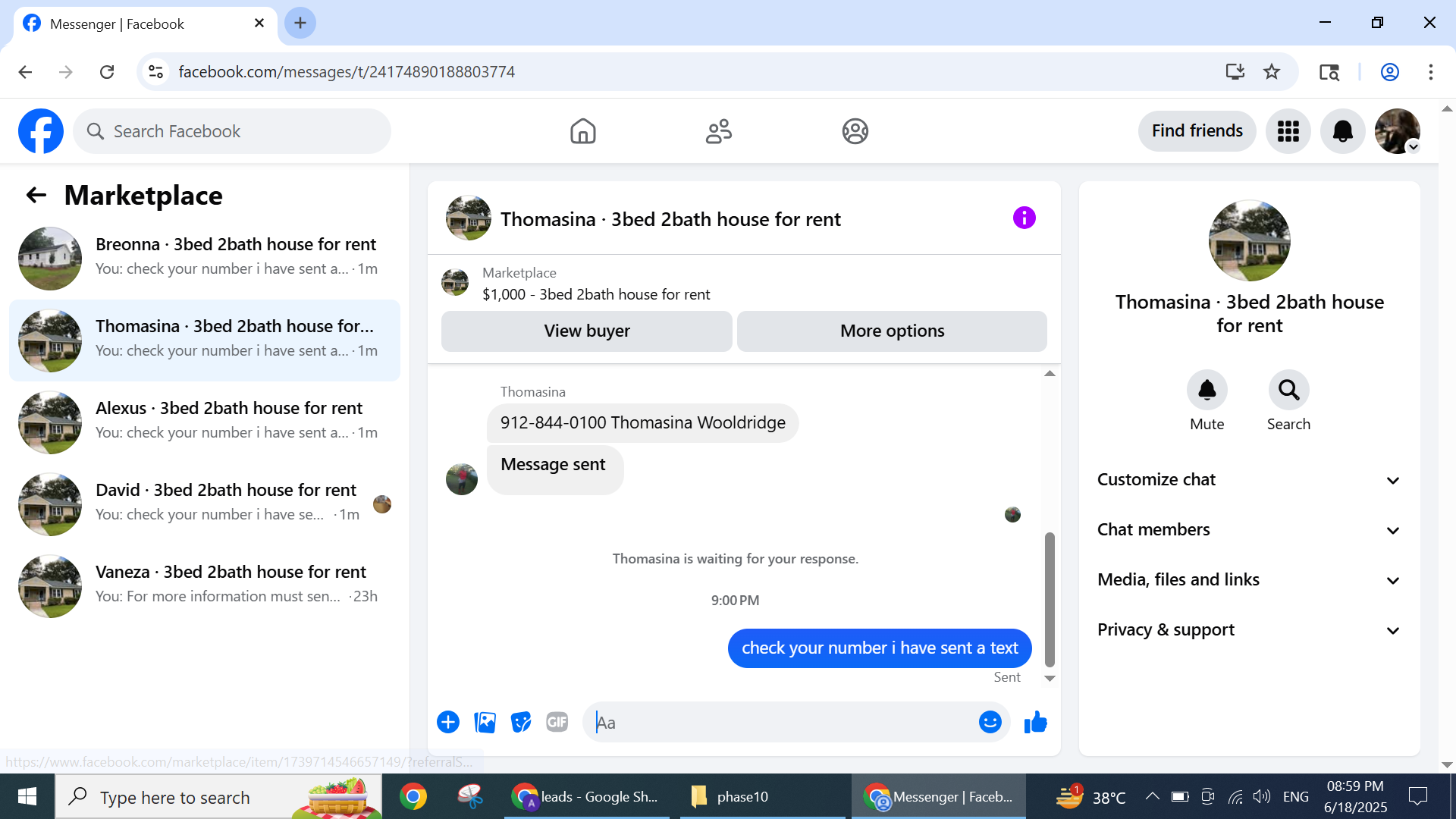
Task: View site information icon
Action: click(155, 72)
